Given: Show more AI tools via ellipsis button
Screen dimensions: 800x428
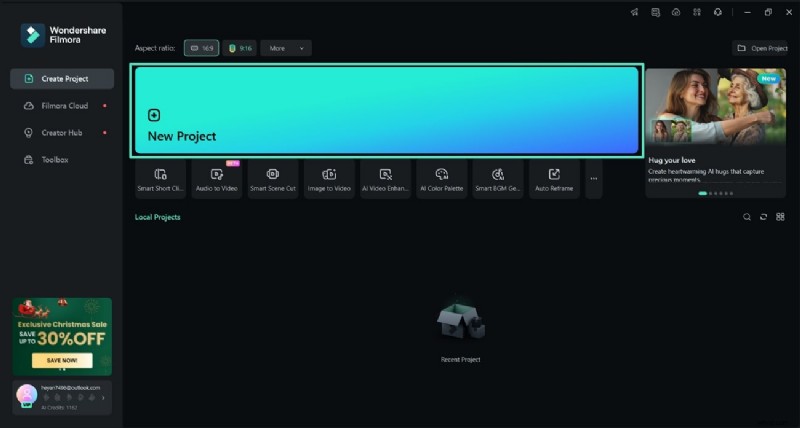Looking at the screenshot, I should [594, 179].
